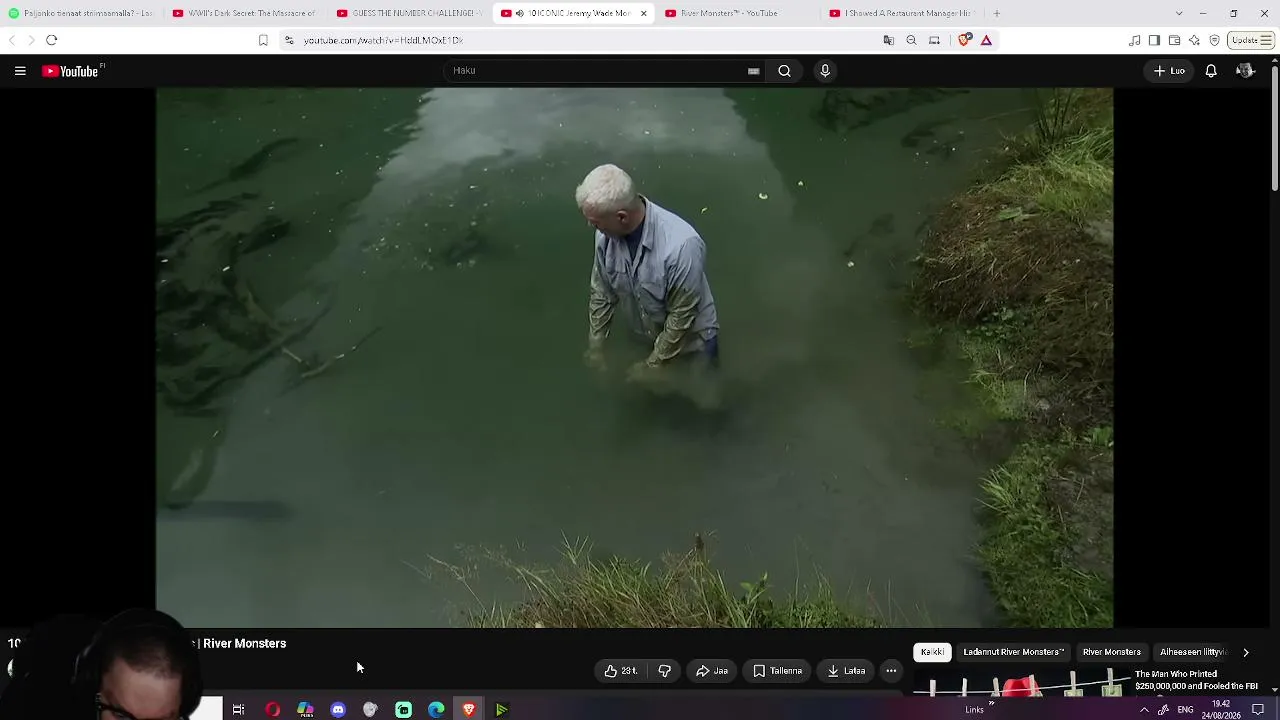Open the on-screen keyboard in search box
1280x720 pixels.
coord(753,71)
